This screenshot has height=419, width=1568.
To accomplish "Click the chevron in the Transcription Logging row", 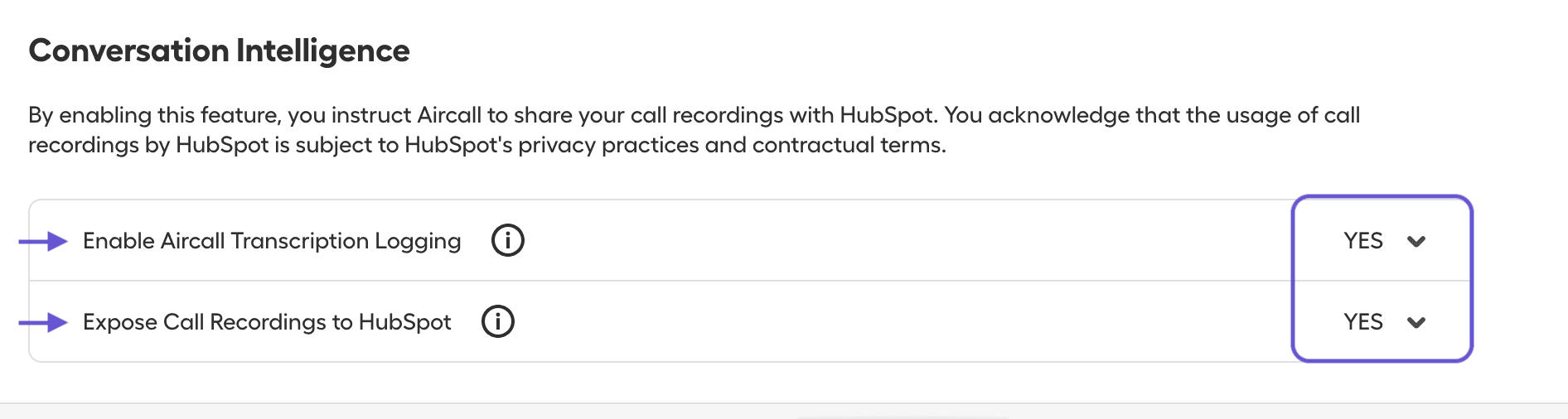I will [1416, 242].
